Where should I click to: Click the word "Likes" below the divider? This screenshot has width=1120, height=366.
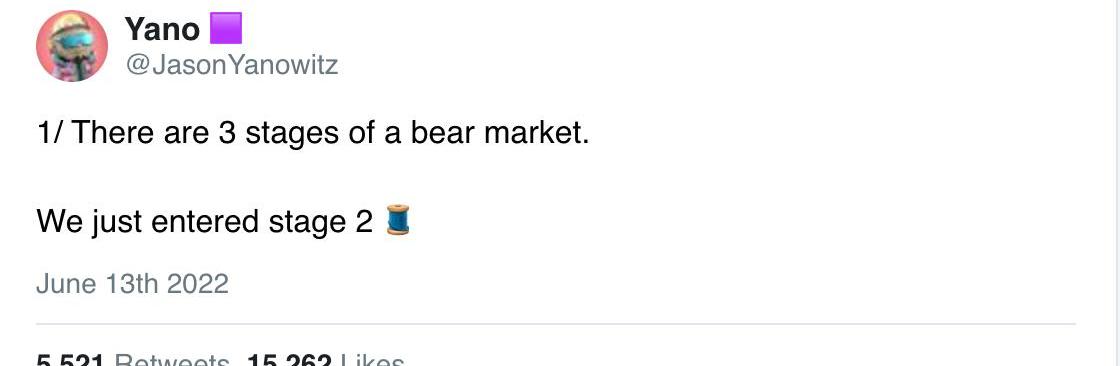[372, 360]
